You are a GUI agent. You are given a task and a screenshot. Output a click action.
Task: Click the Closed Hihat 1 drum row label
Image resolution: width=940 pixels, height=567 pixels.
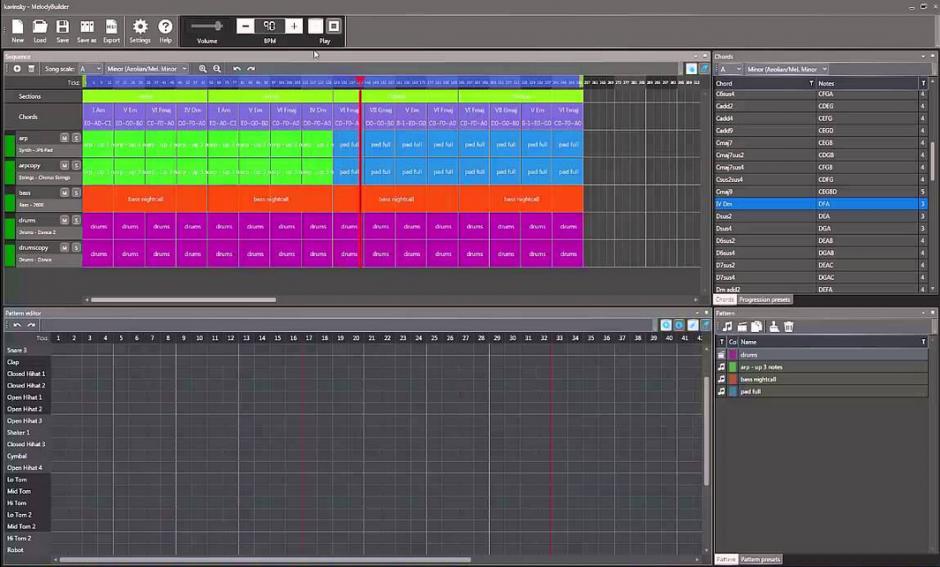[x=26, y=373]
